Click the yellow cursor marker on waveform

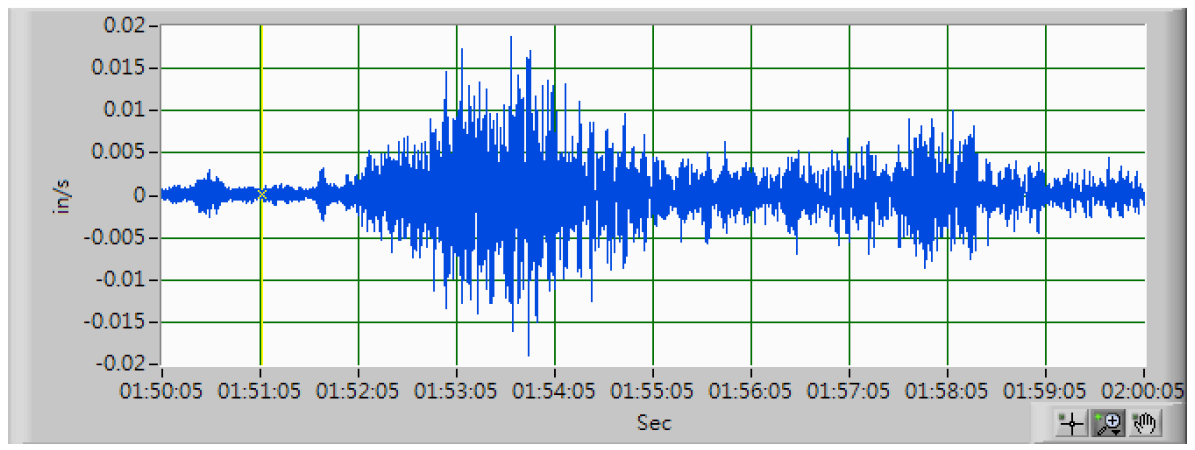(261, 194)
